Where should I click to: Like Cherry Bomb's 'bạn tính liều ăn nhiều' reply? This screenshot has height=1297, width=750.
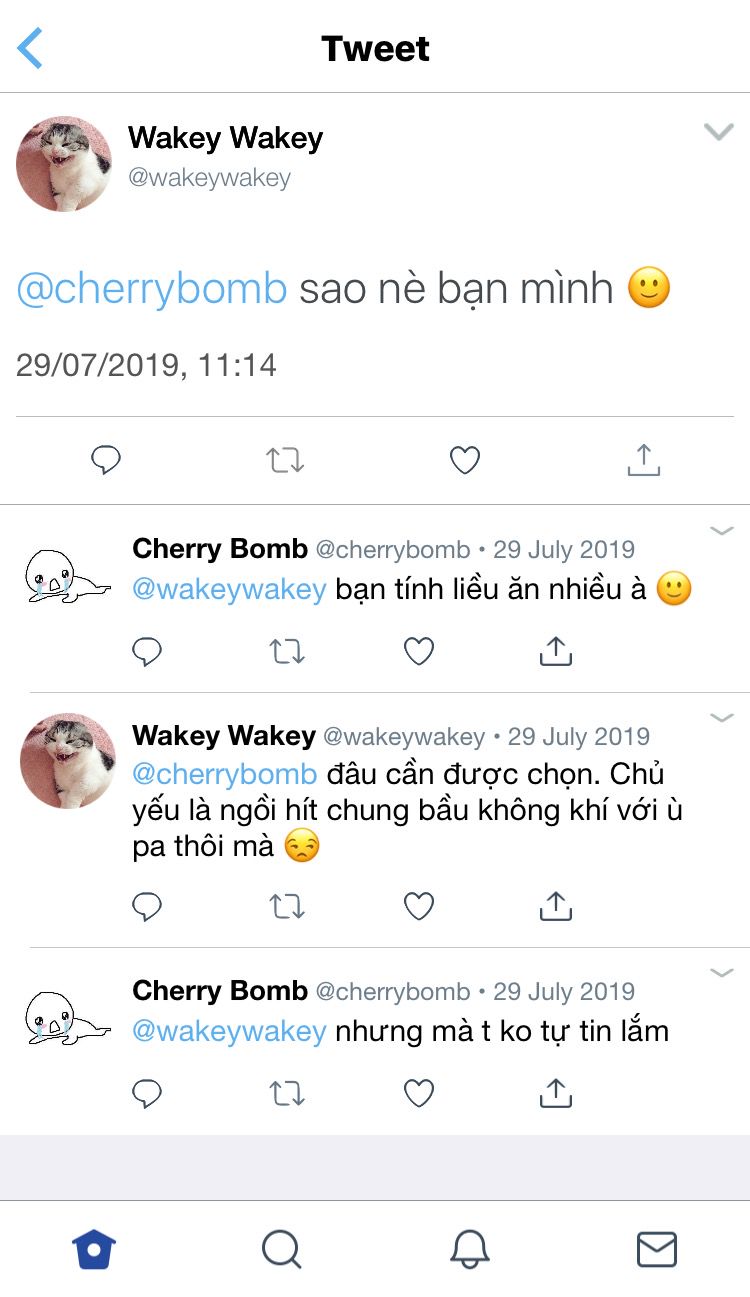coord(419,652)
